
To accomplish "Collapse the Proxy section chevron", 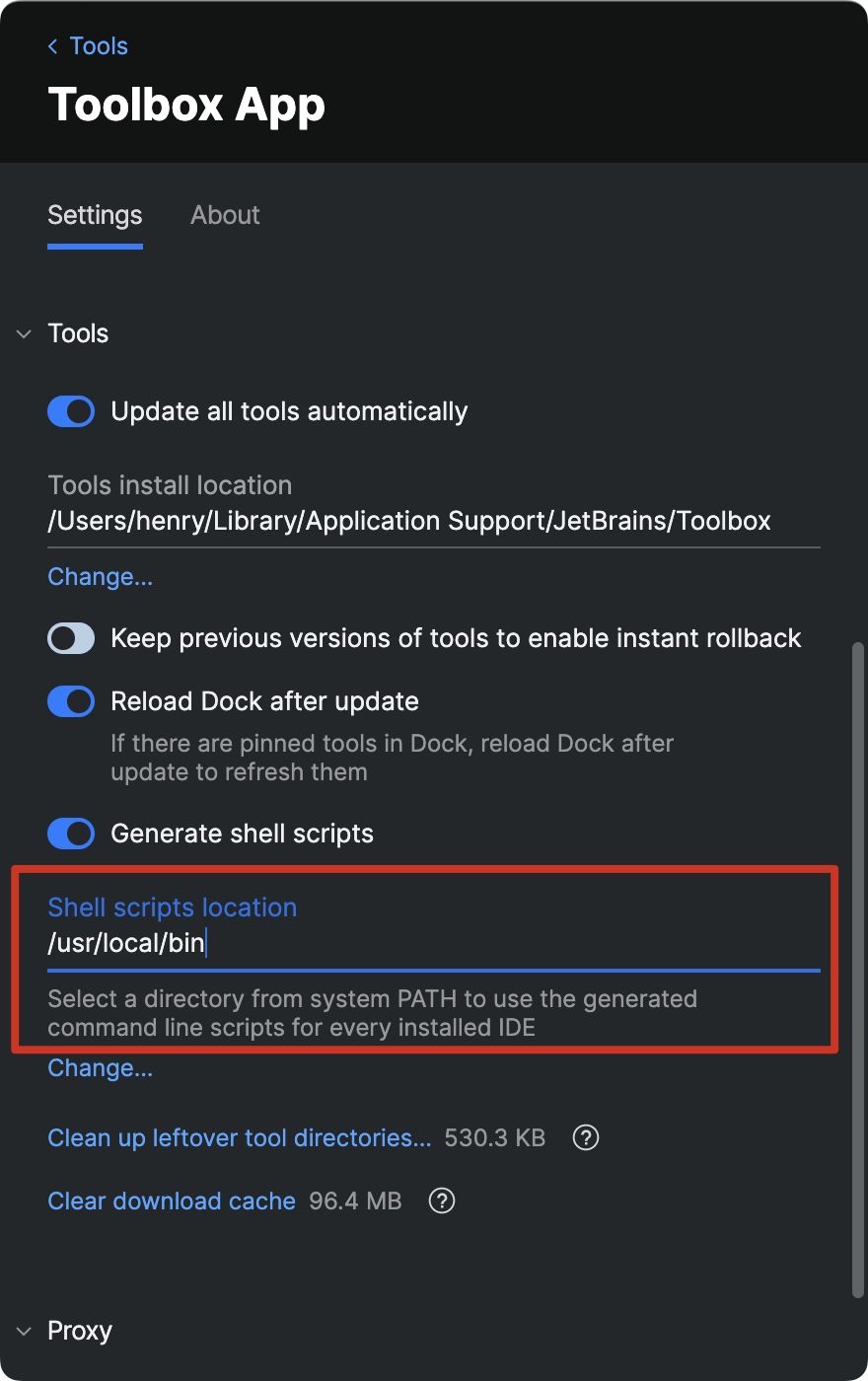I will coord(25,1332).
